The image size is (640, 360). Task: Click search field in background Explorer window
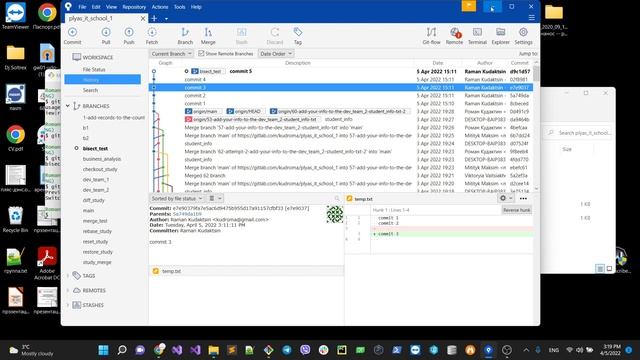tap(580, 133)
